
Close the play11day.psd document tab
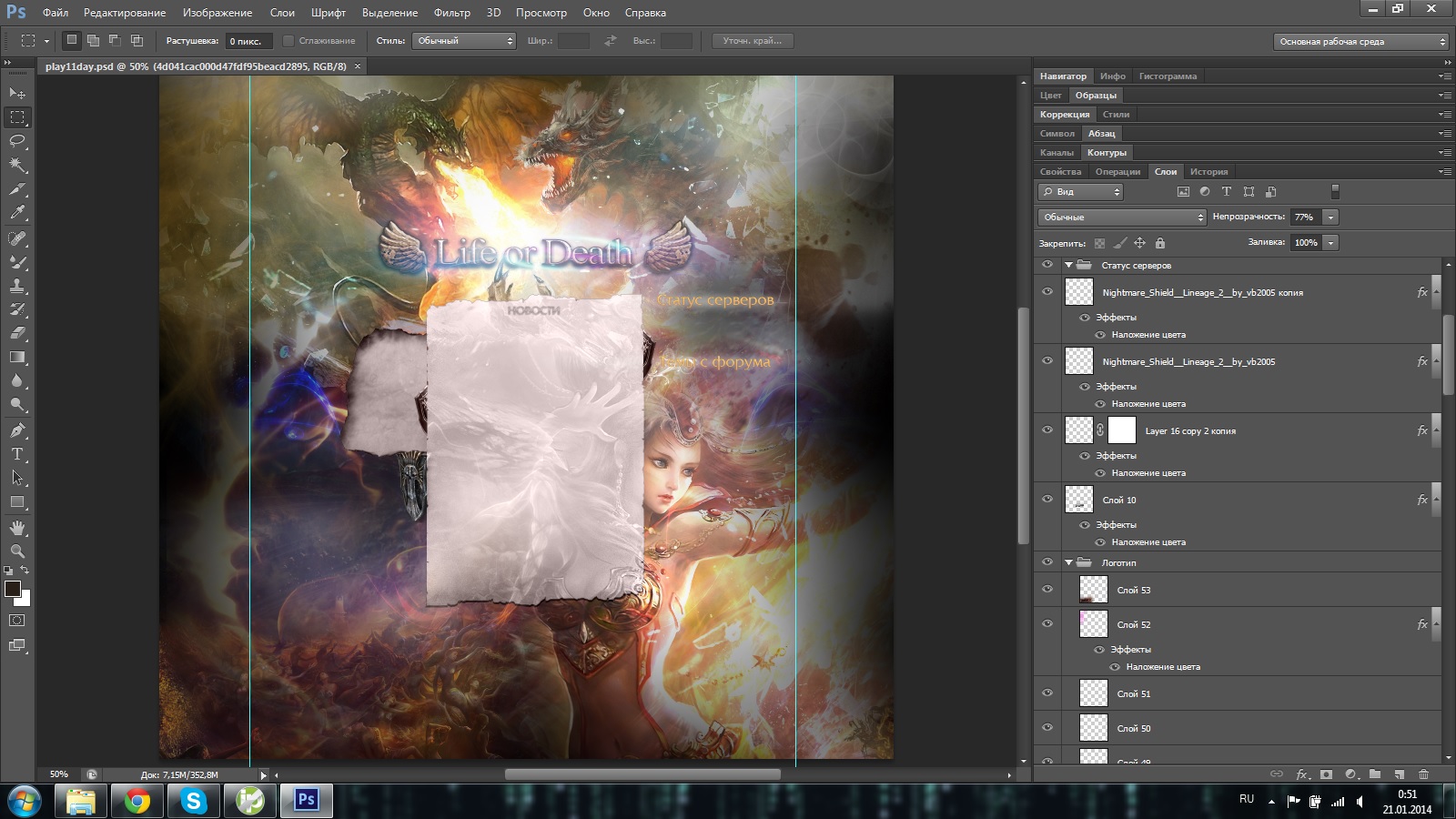pos(358,66)
